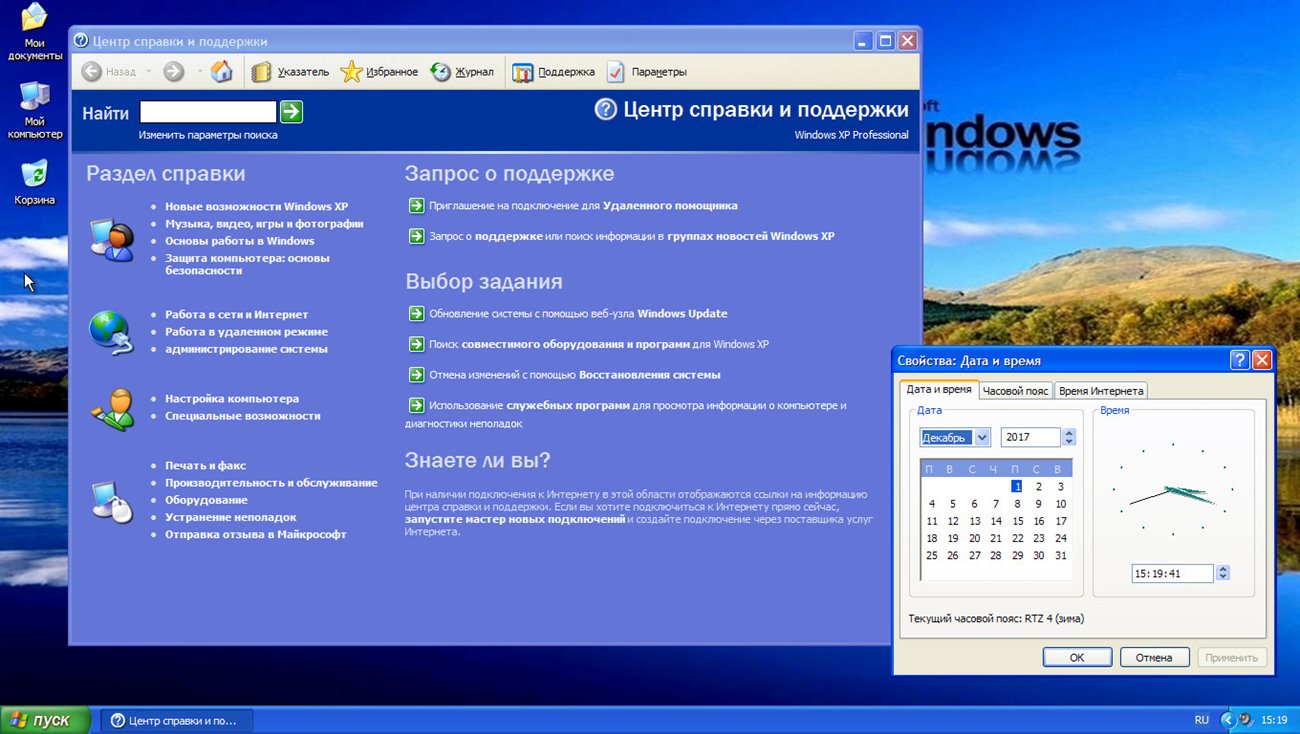
Task: Open Избранное (Favorites) star icon
Action: point(351,72)
